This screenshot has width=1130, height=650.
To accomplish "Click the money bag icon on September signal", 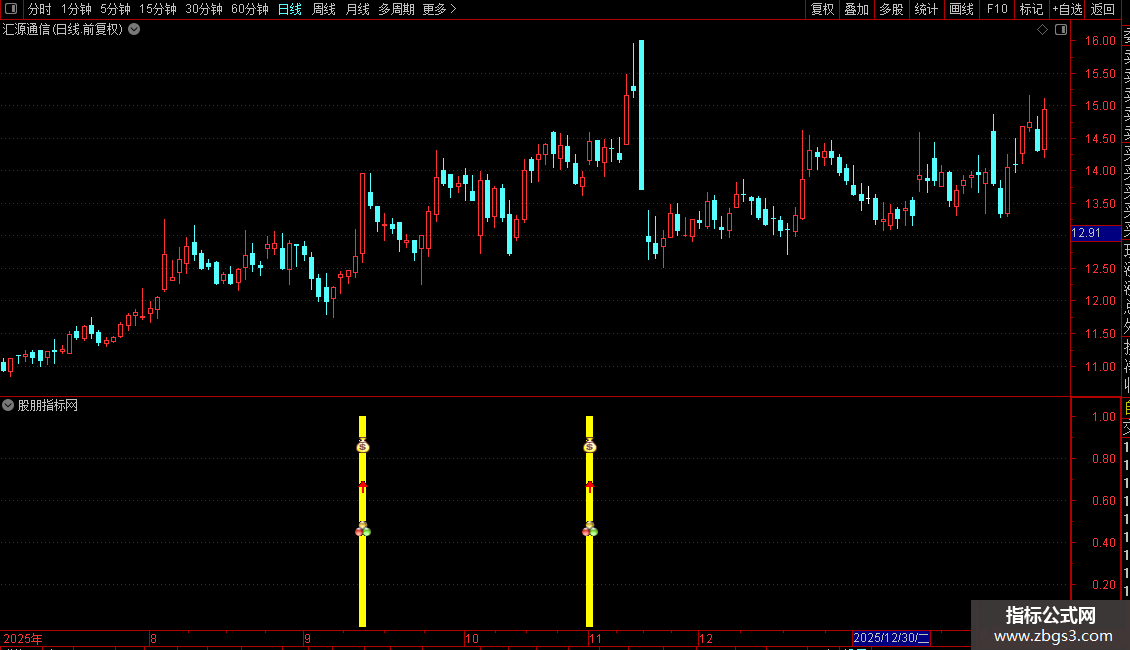I will click(x=362, y=446).
